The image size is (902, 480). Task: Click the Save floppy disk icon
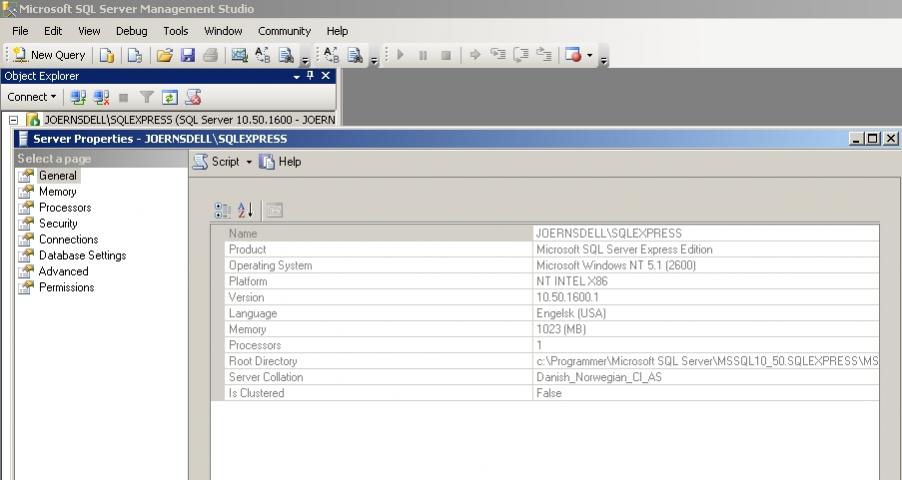(x=188, y=55)
